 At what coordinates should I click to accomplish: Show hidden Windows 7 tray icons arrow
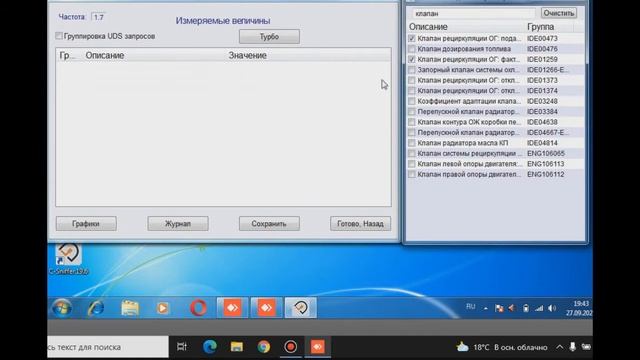(x=485, y=309)
